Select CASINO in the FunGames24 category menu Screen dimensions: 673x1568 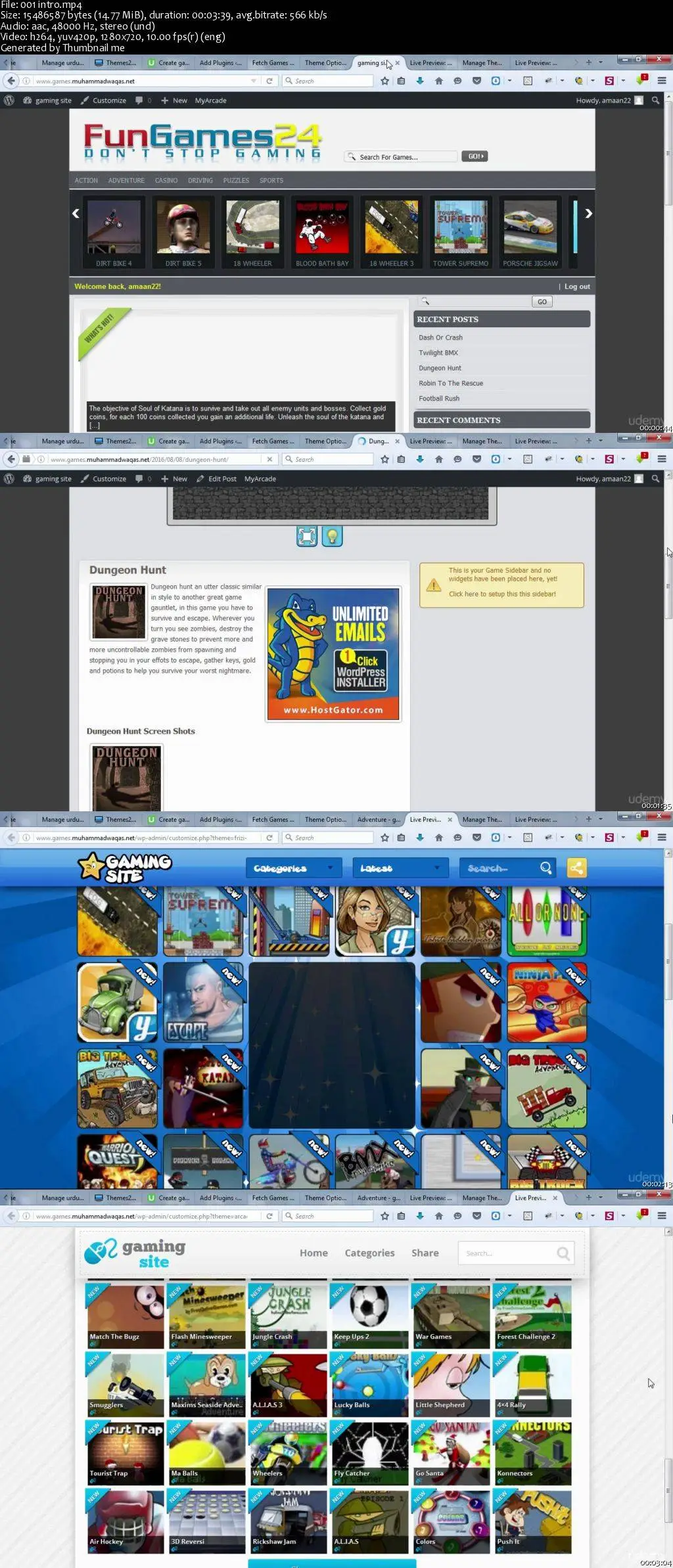tap(166, 180)
